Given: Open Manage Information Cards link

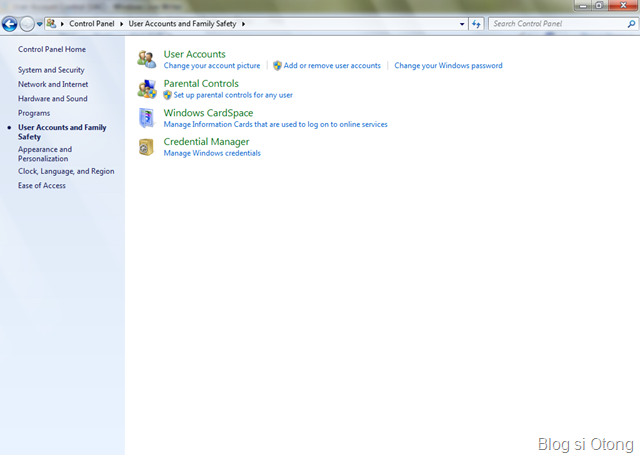Looking at the screenshot, I should tap(276, 124).
